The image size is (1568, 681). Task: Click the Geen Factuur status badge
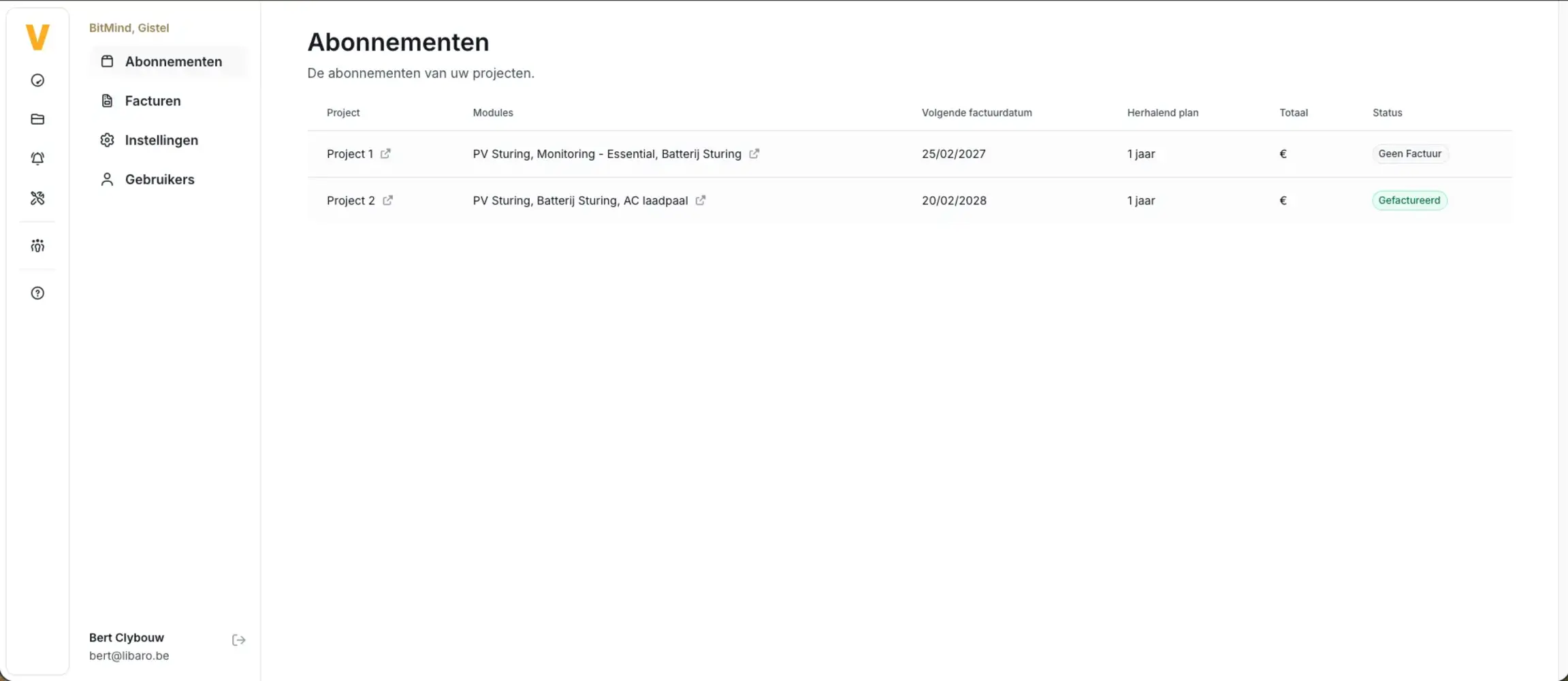pyautogui.click(x=1410, y=153)
